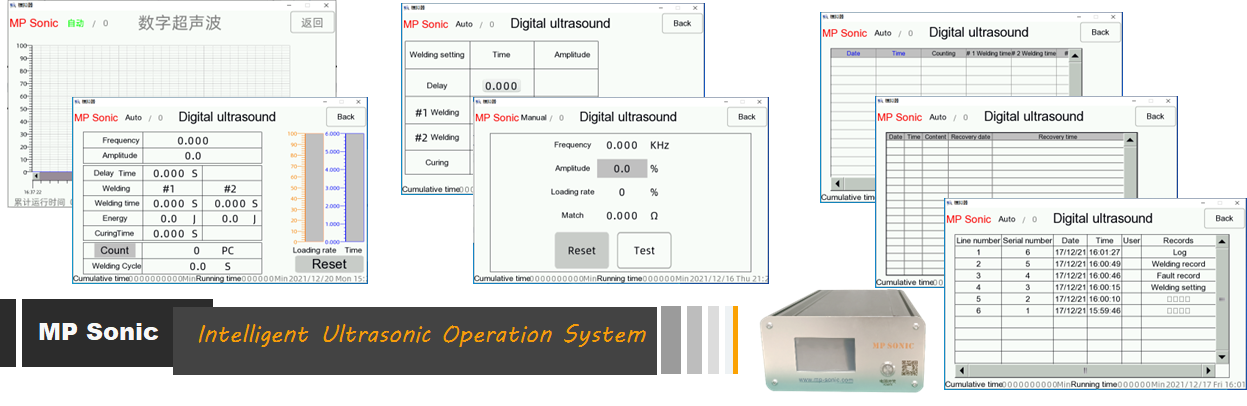This screenshot has height=406, width=1247.
Task: Click left arrow of the Chinese chart scrollbar
Action: coord(36,176)
